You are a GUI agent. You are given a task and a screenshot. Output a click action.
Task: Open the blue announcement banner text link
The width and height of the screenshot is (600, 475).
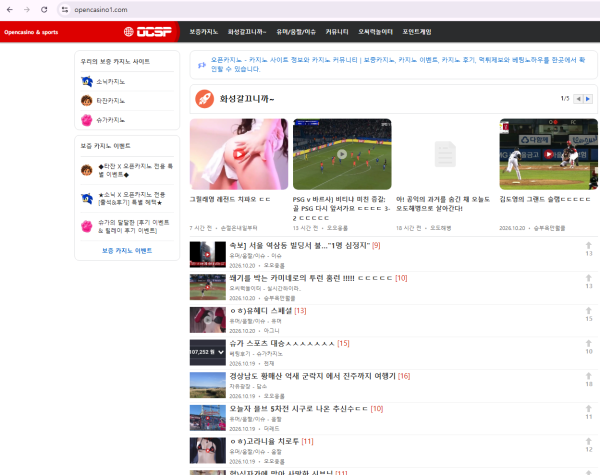coord(398,64)
